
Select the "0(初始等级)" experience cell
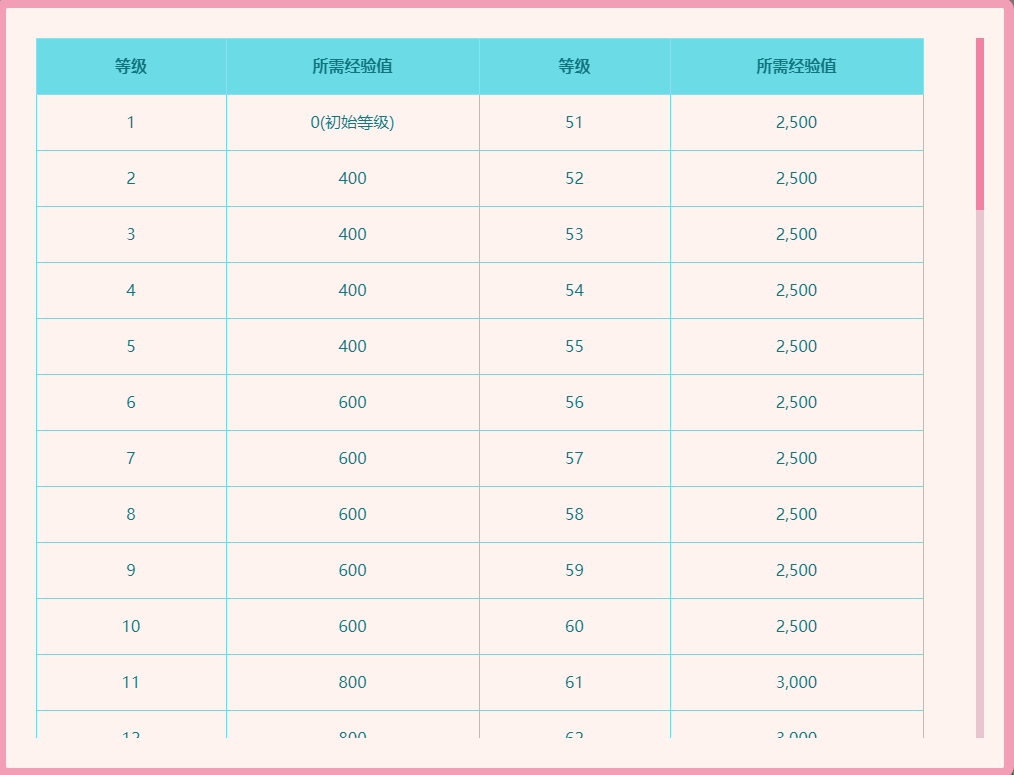352,123
